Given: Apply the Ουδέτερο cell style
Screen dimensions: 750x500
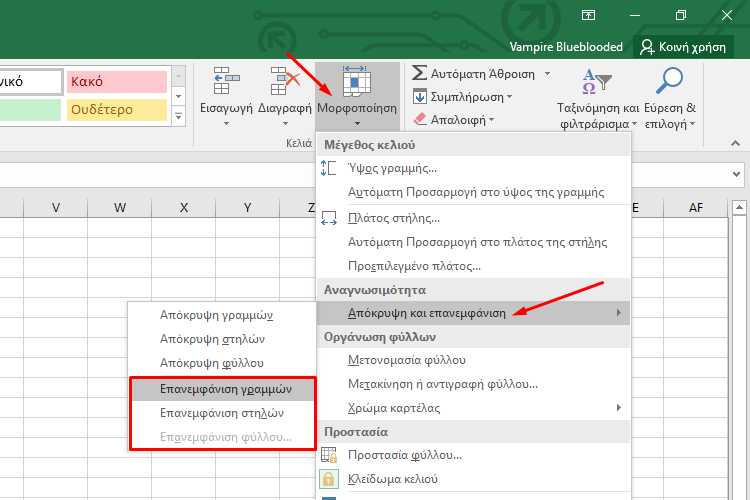Looking at the screenshot, I should pyautogui.click(x=117, y=110).
